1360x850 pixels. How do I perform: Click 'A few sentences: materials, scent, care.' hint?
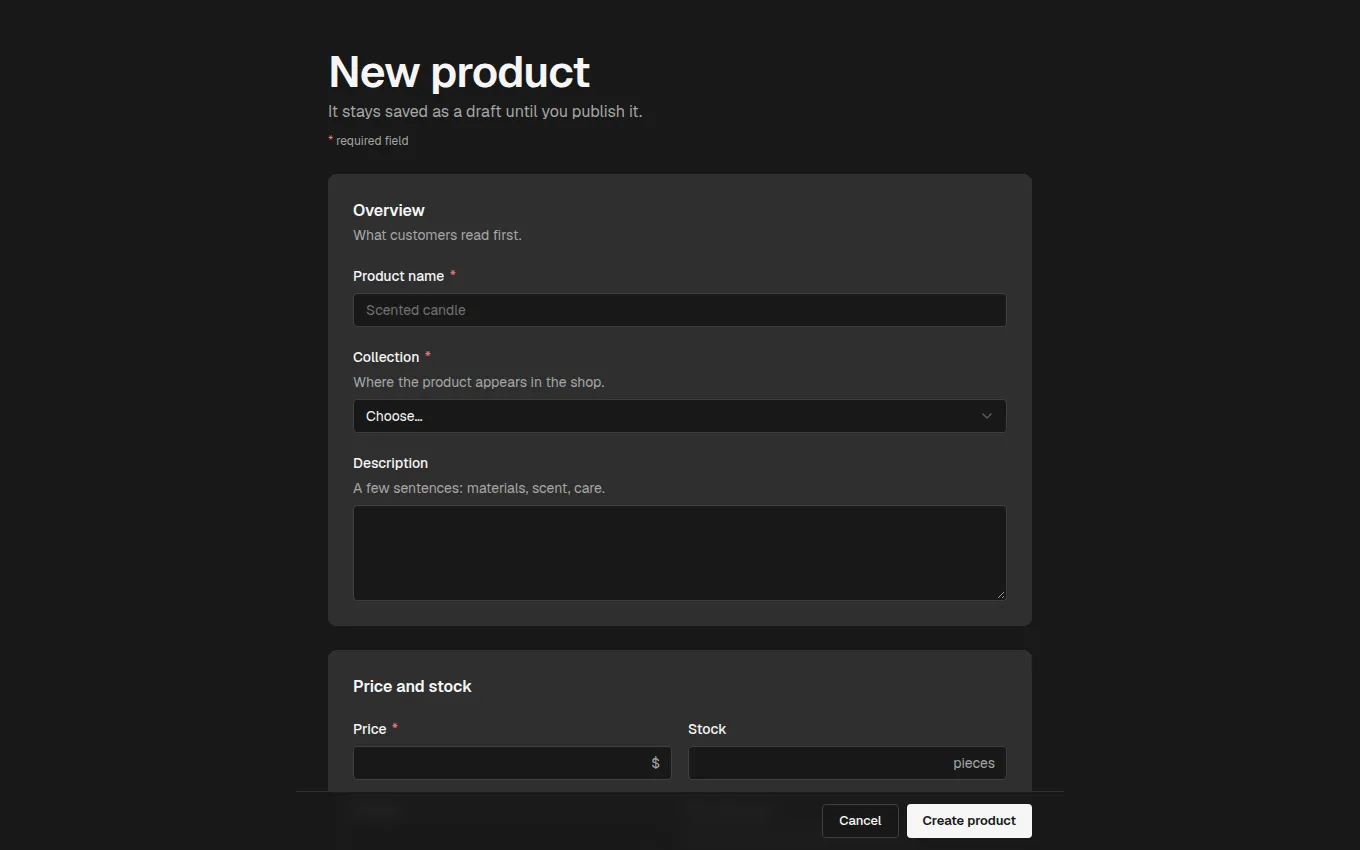479,488
